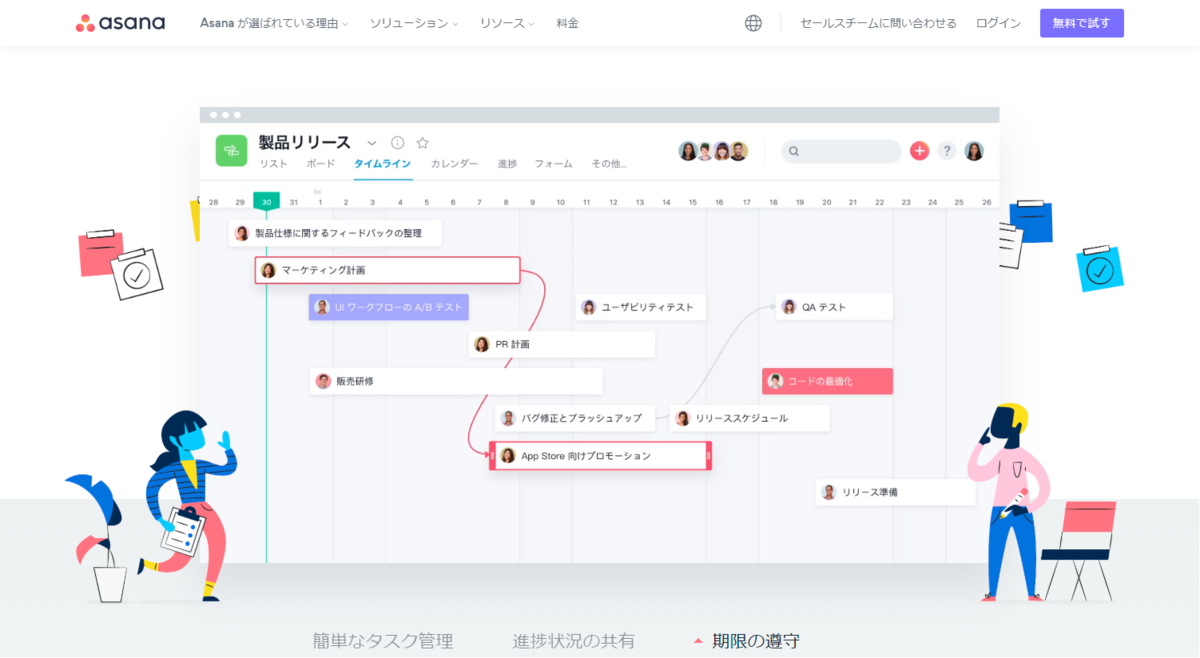Click the pink plus button to create new
This screenshot has width=1200, height=658.
point(919,150)
